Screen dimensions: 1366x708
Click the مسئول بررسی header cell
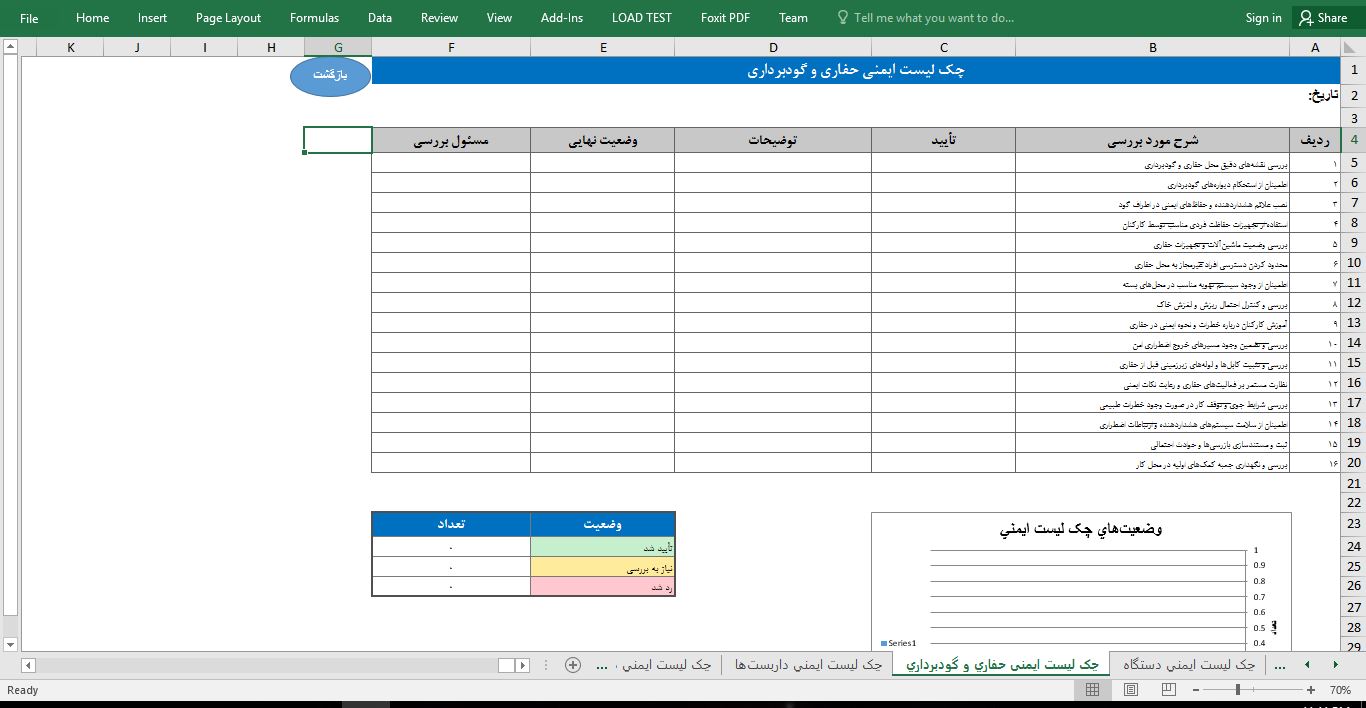451,141
